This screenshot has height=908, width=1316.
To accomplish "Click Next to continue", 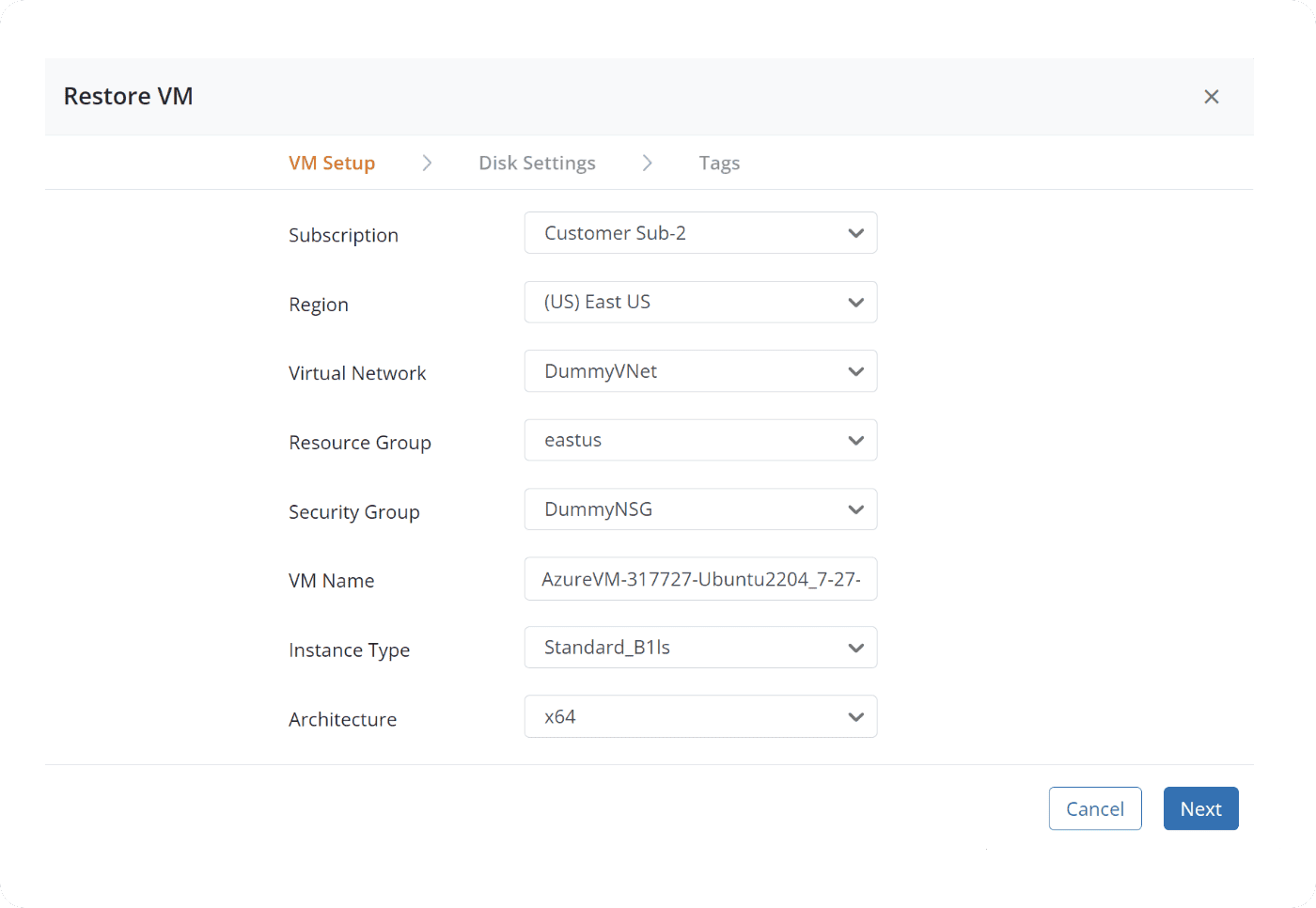I will coord(1200,808).
